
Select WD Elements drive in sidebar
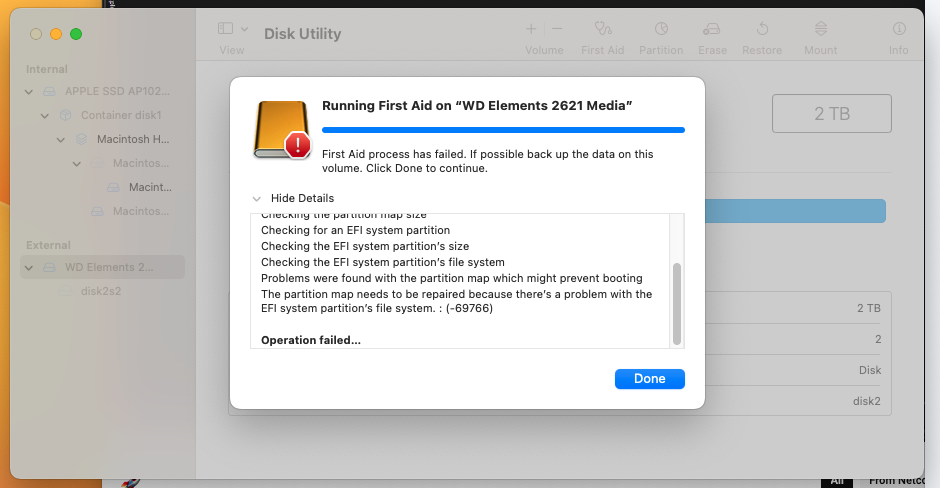[x=109, y=267]
